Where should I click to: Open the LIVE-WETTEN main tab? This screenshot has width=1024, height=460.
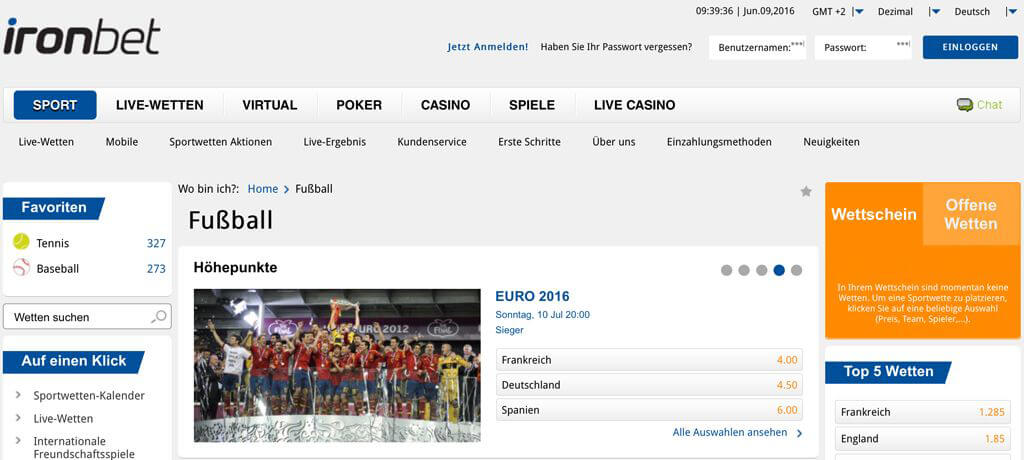(160, 105)
